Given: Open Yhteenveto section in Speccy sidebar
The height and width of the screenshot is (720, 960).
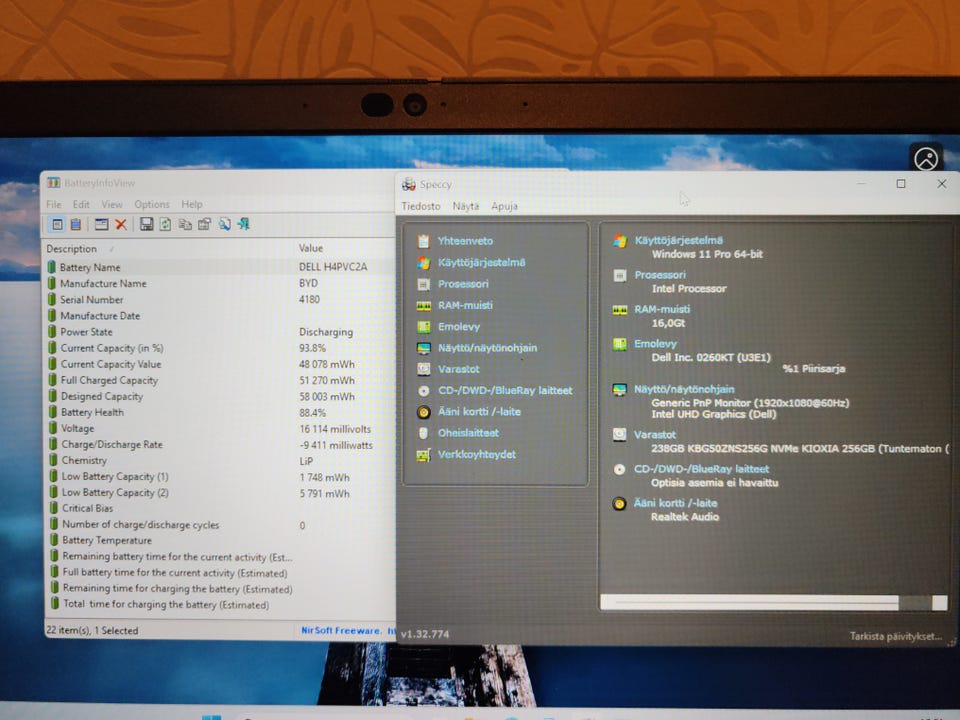Looking at the screenshot, I should click(x=465, y=241).
